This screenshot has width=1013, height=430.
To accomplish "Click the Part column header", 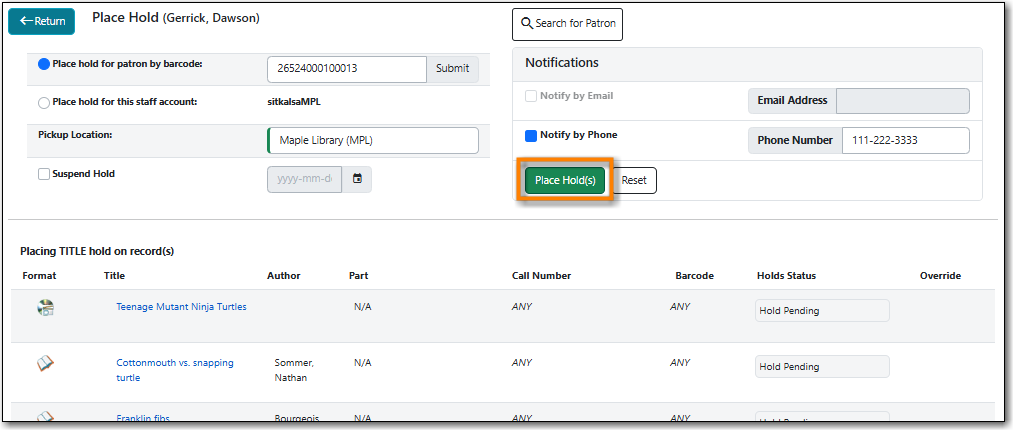I will coord(359,276).
